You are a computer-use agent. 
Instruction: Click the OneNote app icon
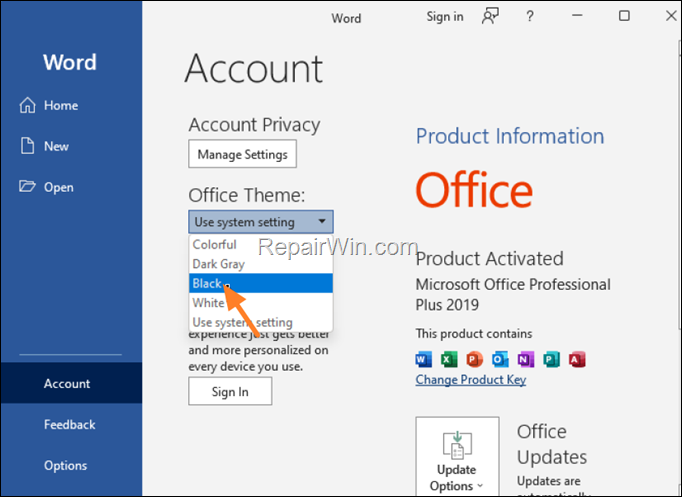click(x=525, y=359)
